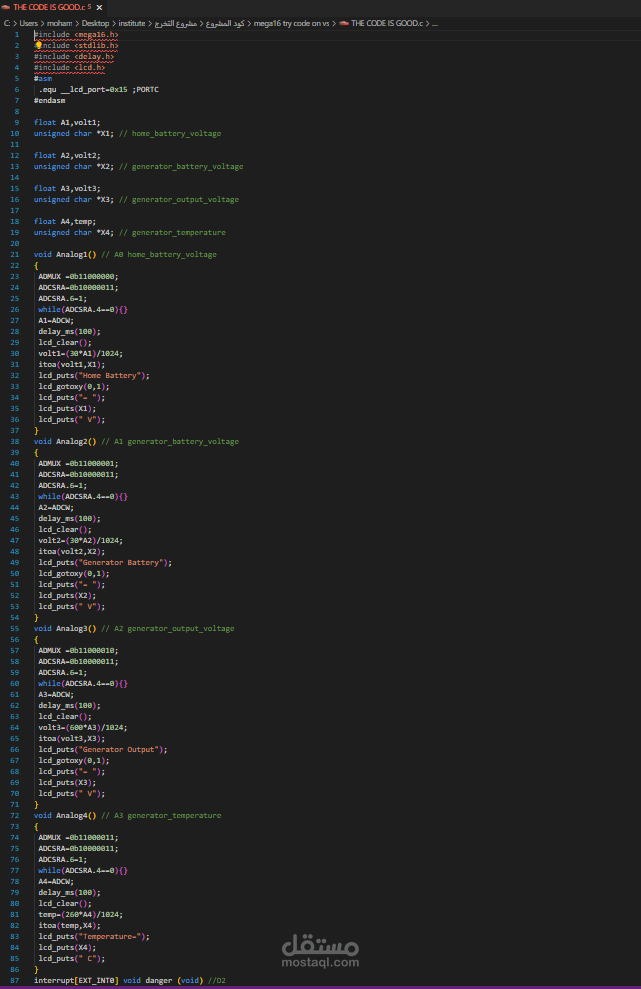
Task: Click 'float A1,volt1;' declaration
Action: tap(67, 122)
